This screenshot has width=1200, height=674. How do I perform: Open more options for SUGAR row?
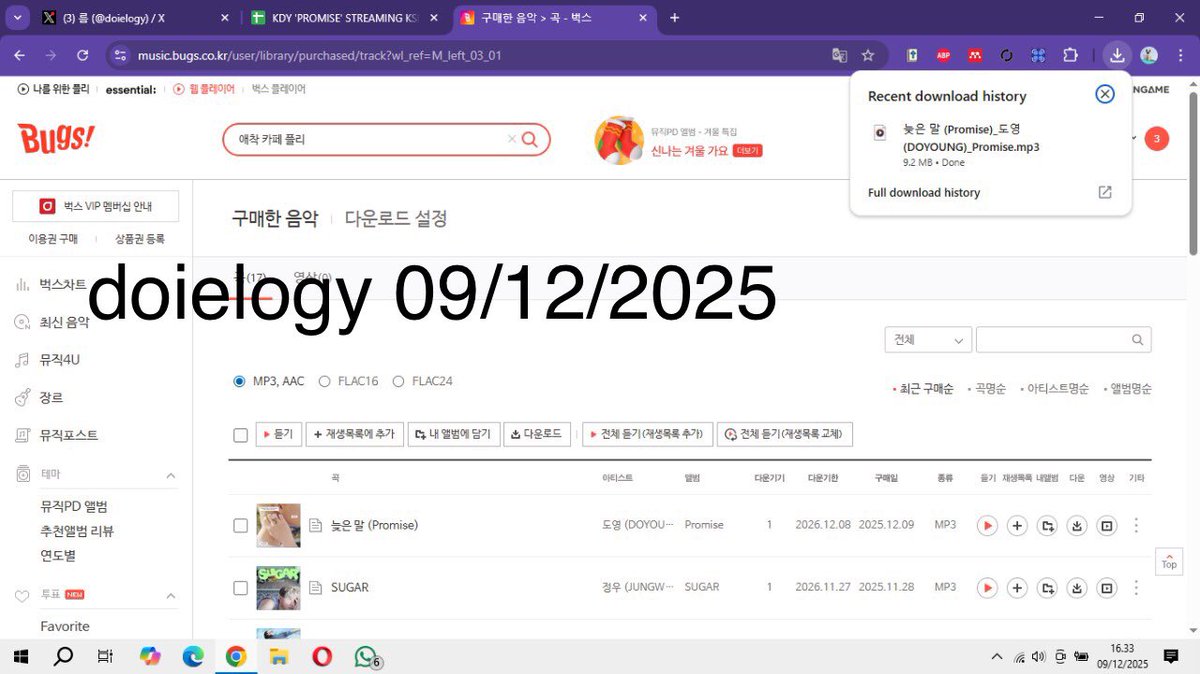(1136, 587)
